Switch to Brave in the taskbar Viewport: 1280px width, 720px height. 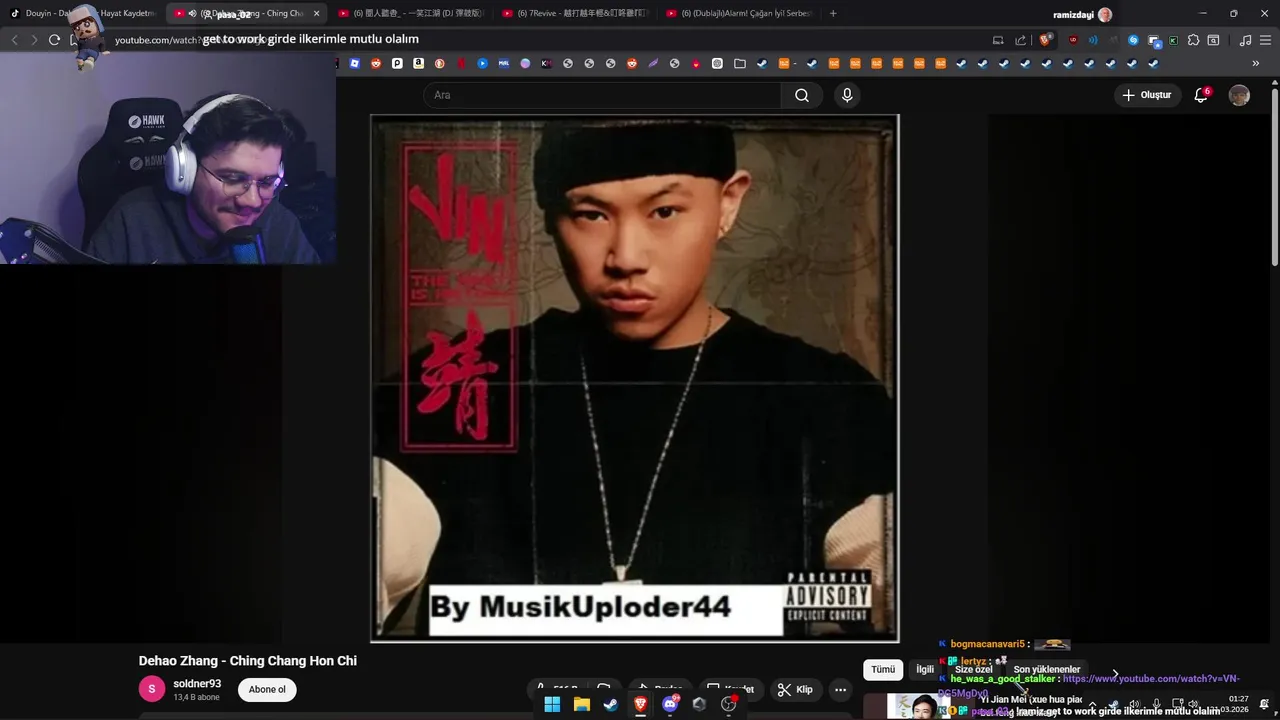click(640, 704)
